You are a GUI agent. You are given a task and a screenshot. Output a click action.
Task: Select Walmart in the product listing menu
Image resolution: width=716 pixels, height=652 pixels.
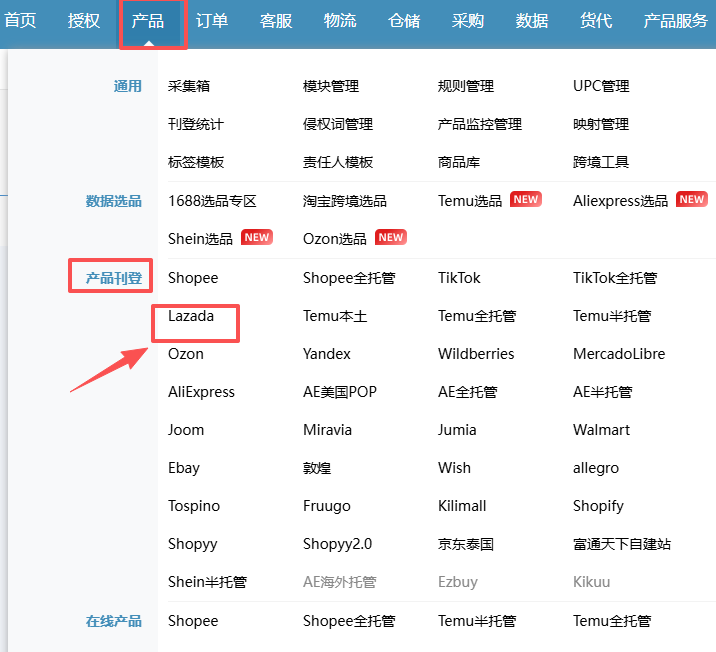point(602,430)
